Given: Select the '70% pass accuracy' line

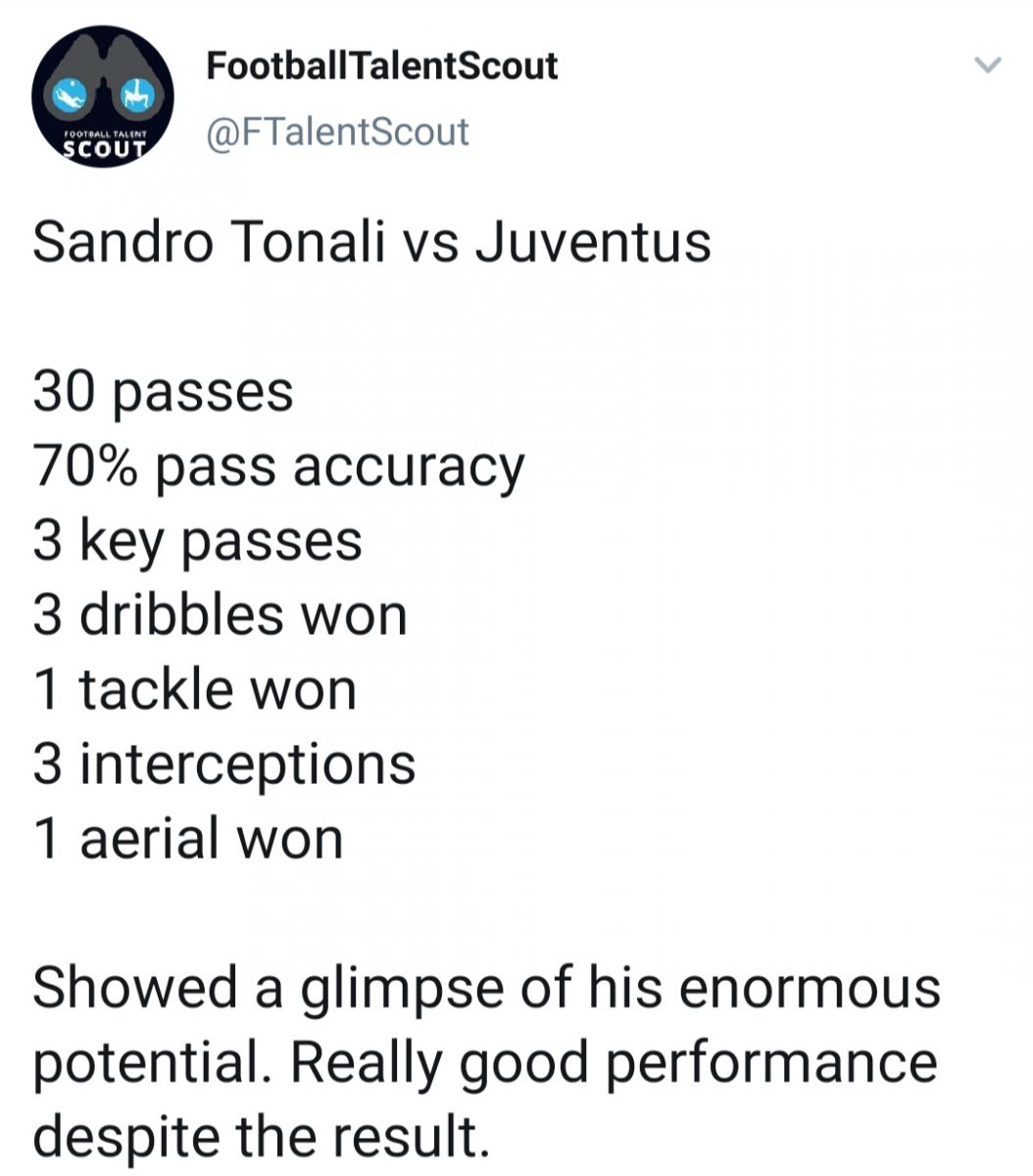Looking at the screenshot, I should coord(279,468).
